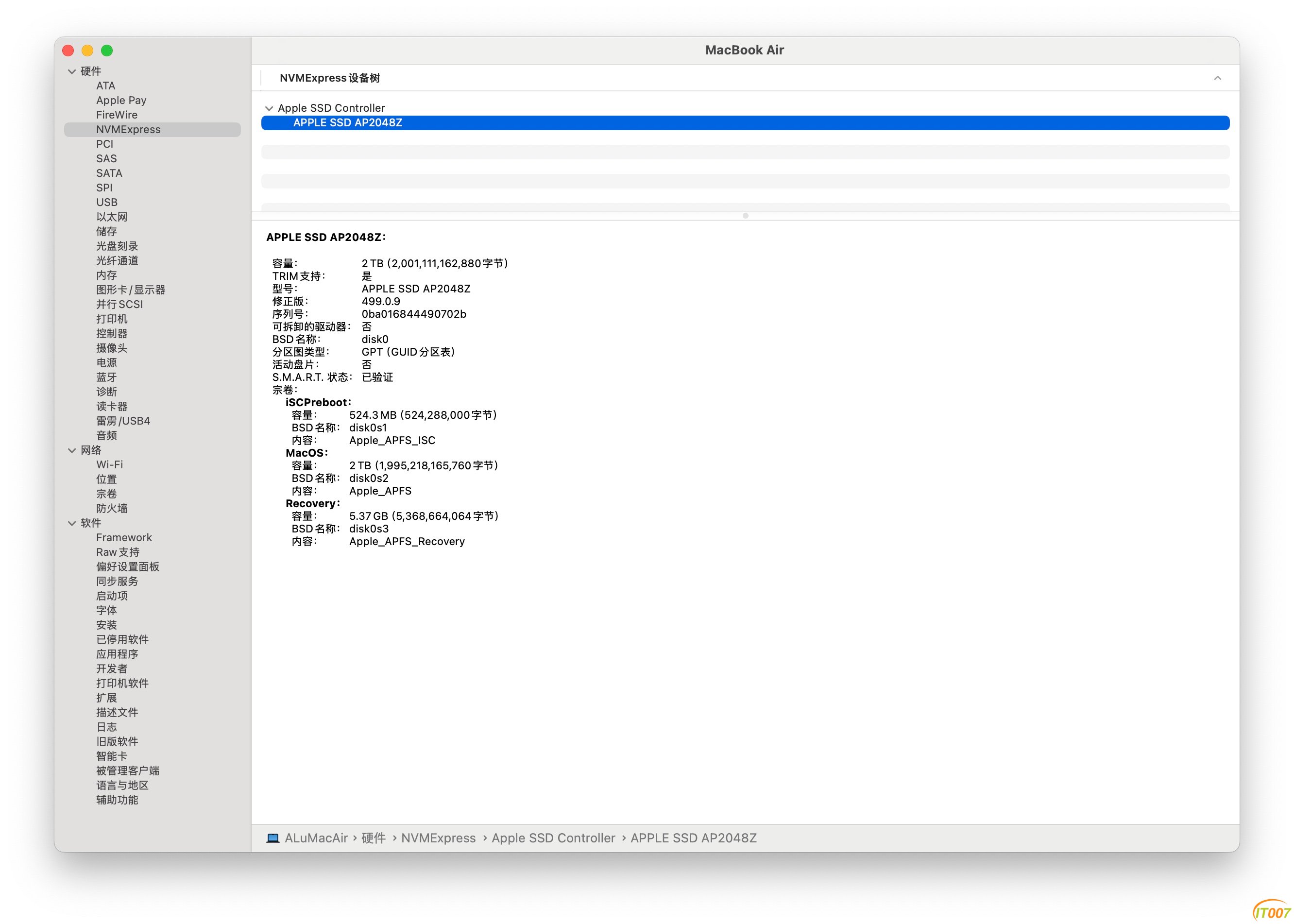Open 安装 software category

click(x=106, y=625)
